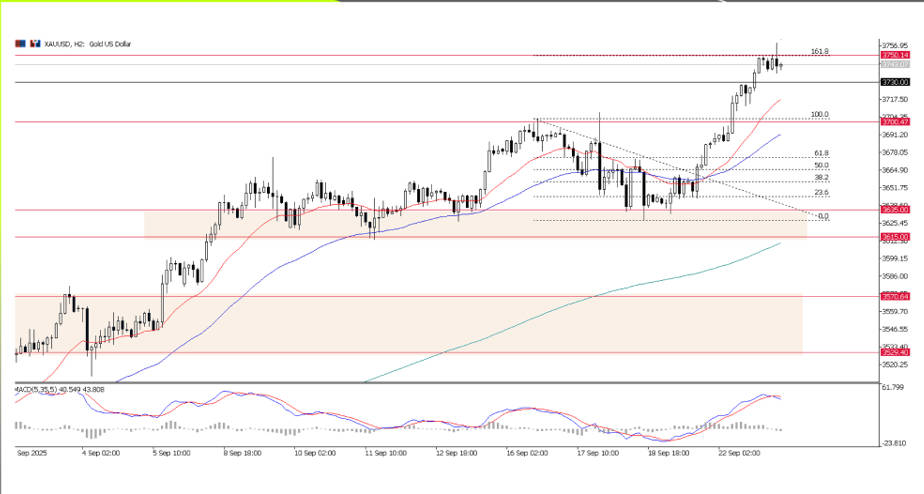This screenshot has width=924, height=494.
Task: Click the 3615.00 price level tag
Action: 894,237
